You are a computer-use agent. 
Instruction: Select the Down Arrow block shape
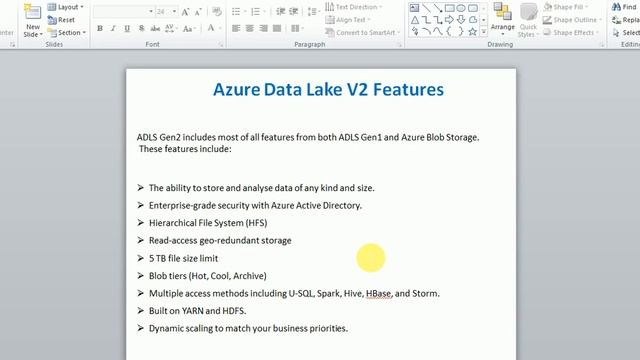[461, 20]
